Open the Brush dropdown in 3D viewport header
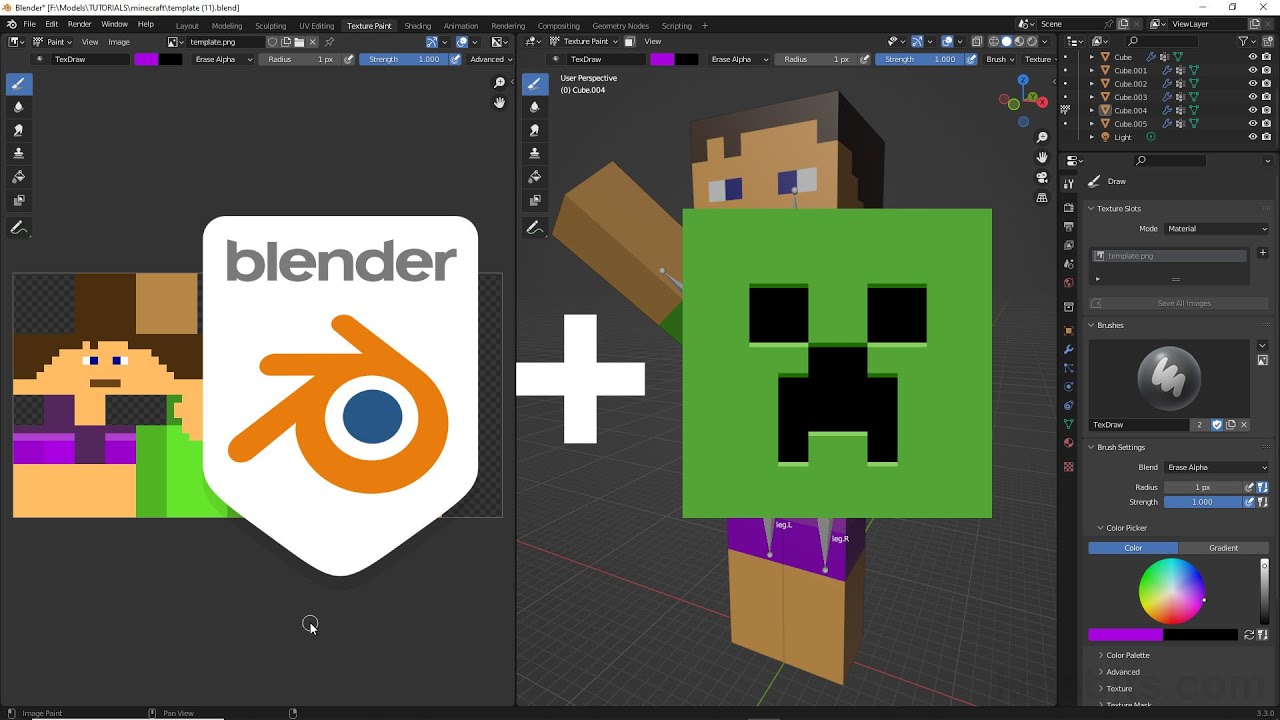 [x=999, y=59]
